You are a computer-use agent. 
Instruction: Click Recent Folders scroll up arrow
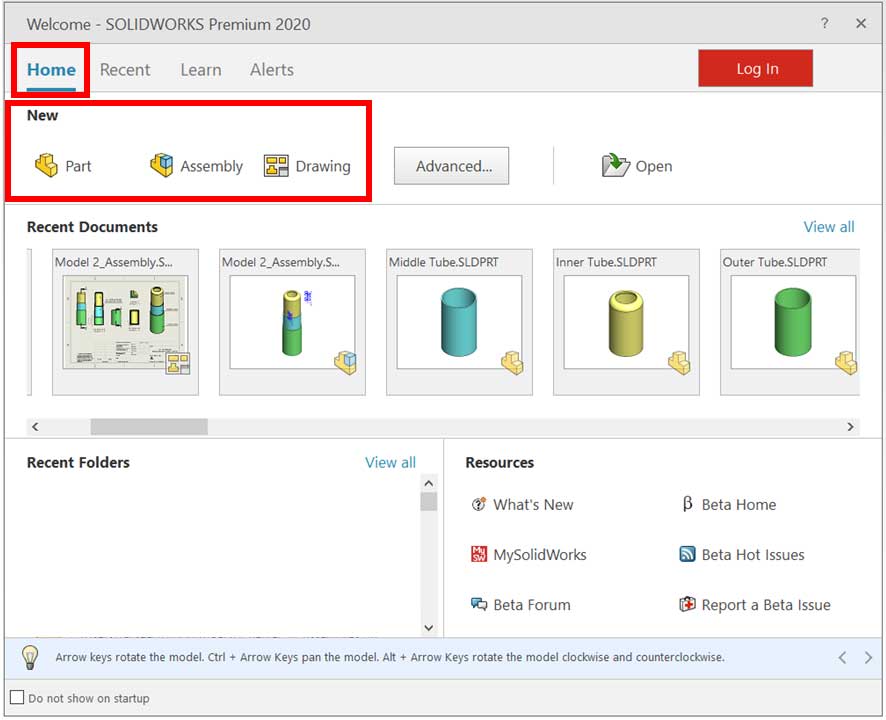[429, 483]
